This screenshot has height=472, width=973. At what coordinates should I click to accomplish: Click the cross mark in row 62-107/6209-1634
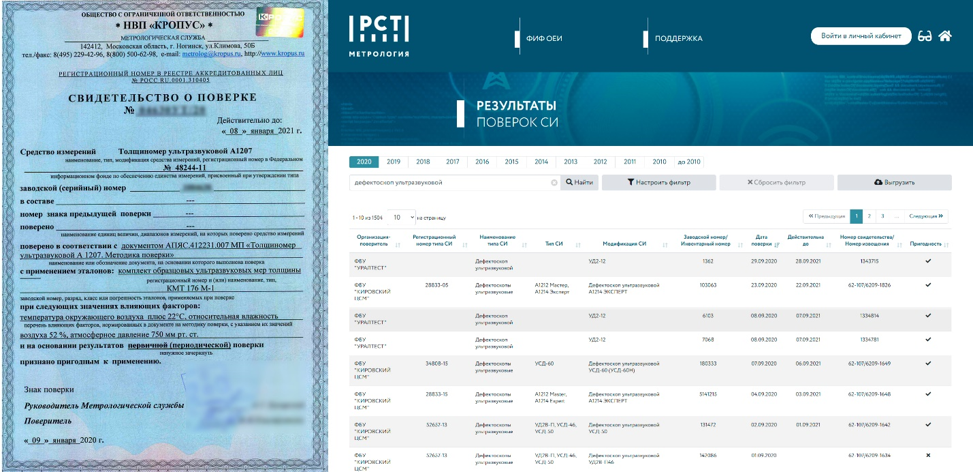pos(928,455)
